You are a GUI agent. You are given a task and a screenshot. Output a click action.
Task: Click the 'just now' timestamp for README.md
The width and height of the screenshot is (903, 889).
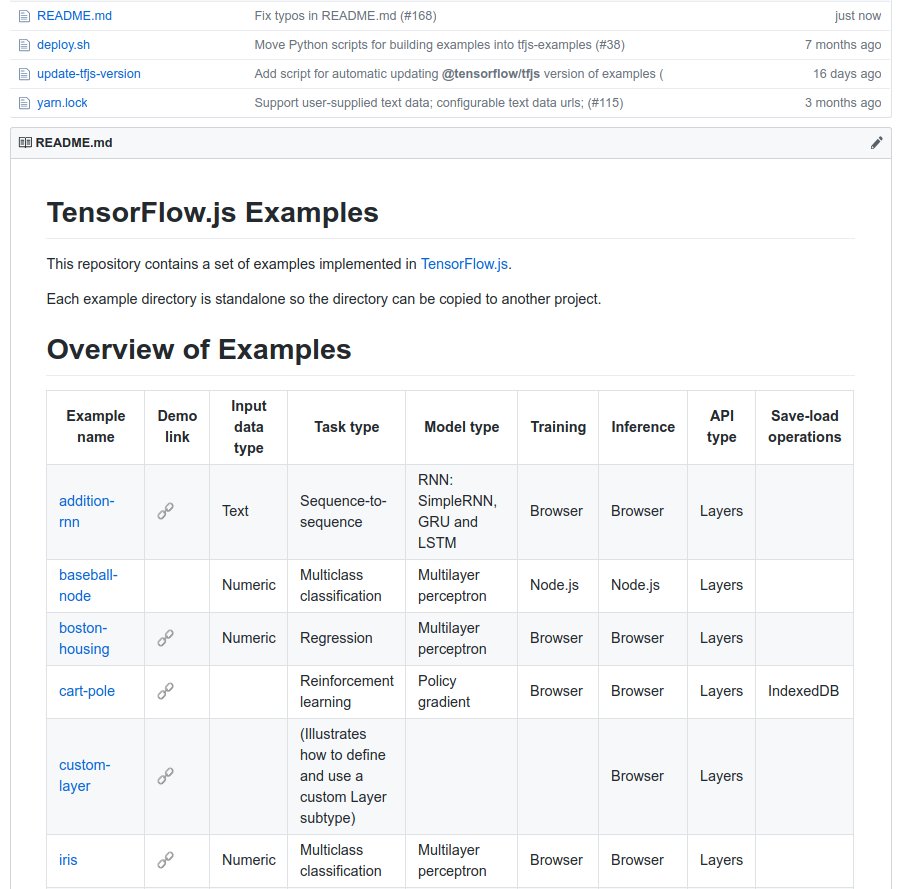coord(858,16)
